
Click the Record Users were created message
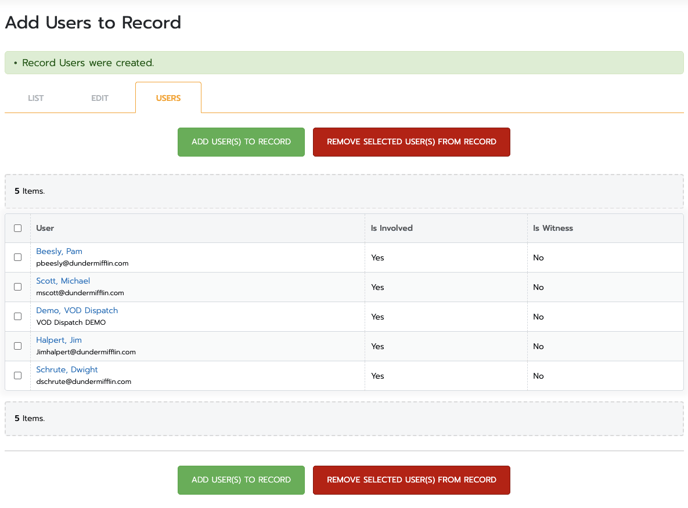(88, 63)
